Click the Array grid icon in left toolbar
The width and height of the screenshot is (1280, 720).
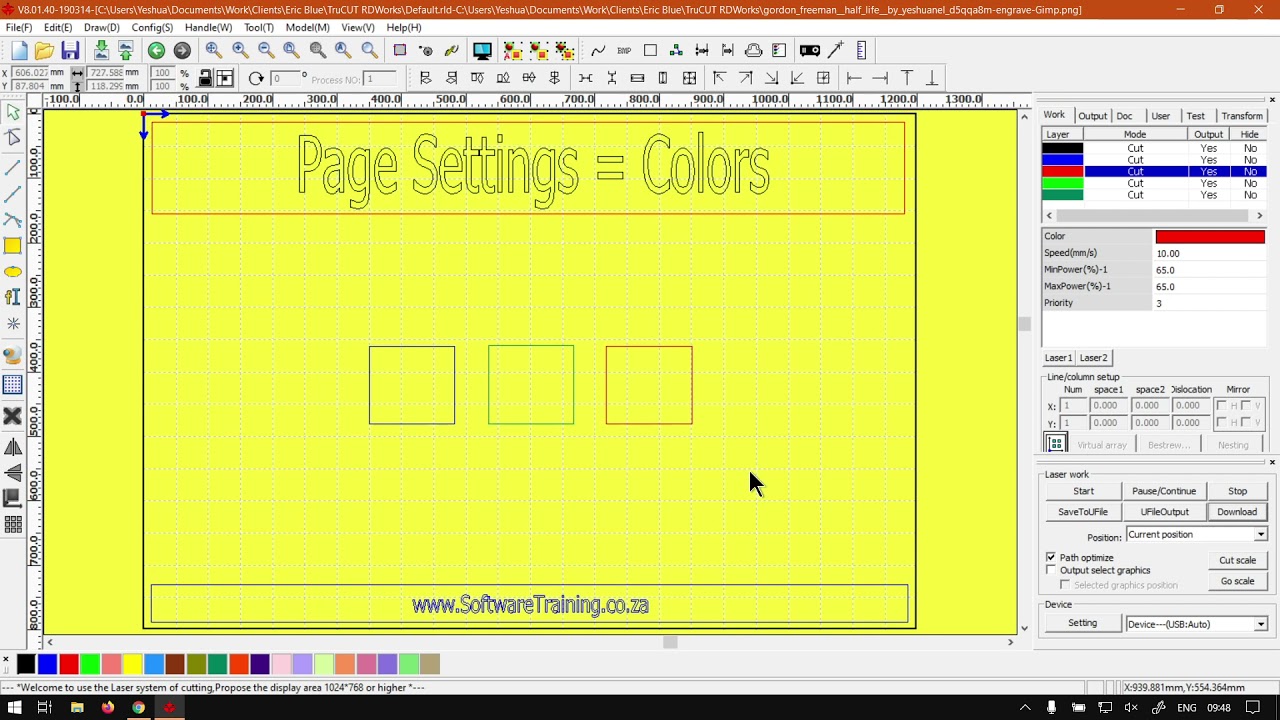tap(13, 524)
